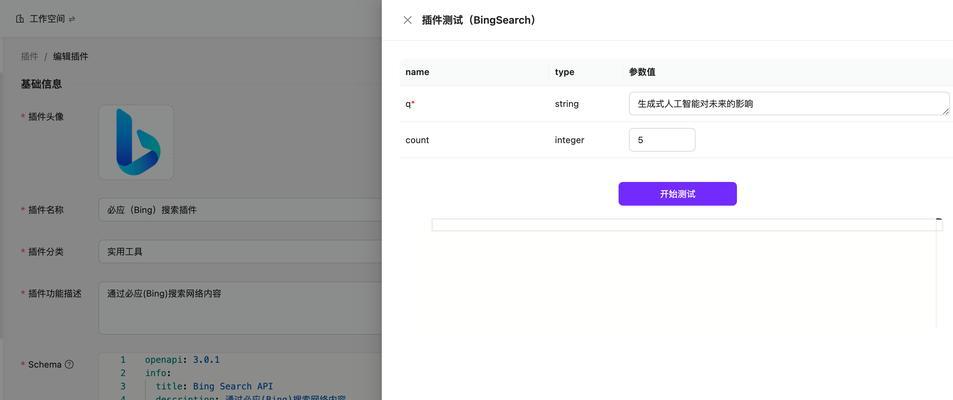
Task: Click the 'integer' type cell
Action: click(x=569, y=140)
